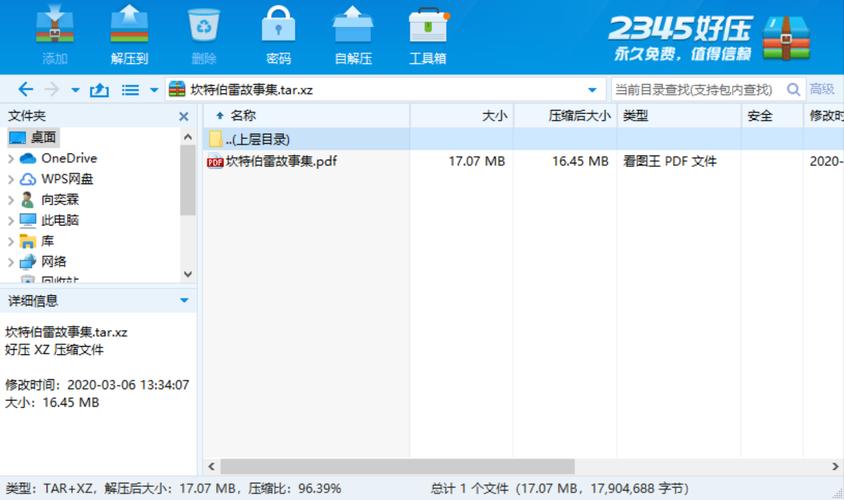Click the search magnifier icon

pyautogui.click(x=793, y=89)
